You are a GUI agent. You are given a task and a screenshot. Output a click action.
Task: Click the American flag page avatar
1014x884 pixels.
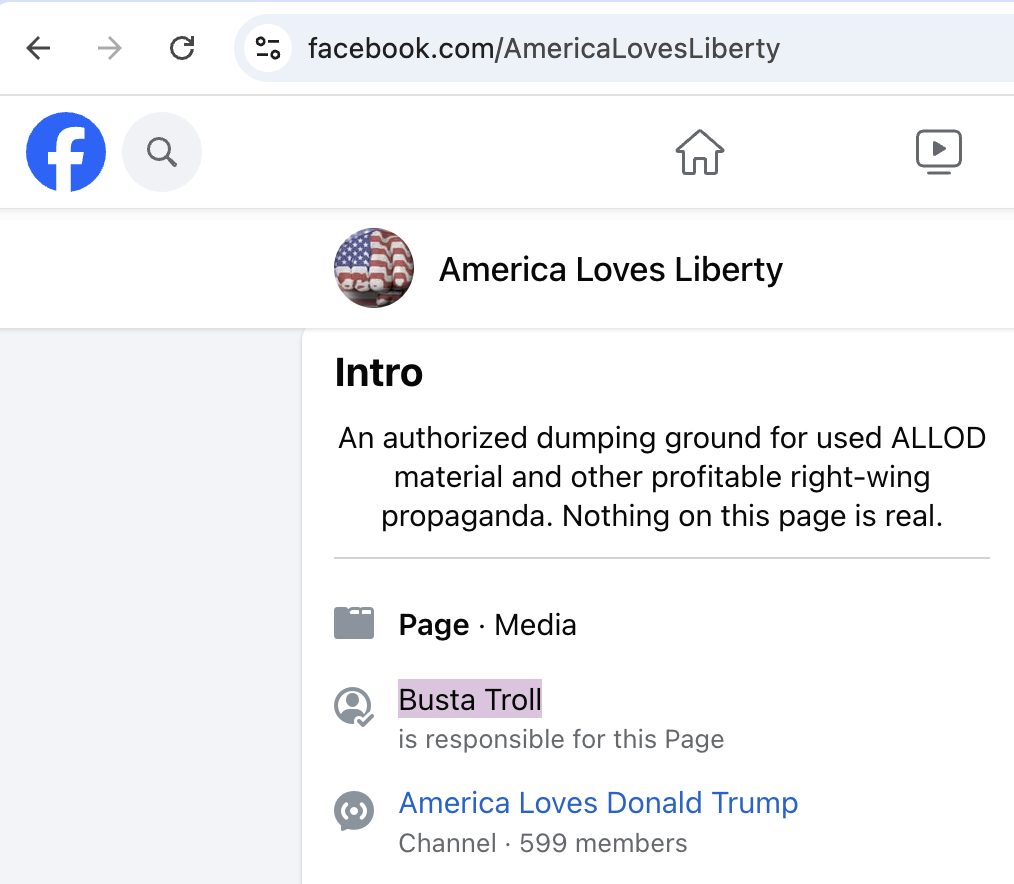pos(374,268)
